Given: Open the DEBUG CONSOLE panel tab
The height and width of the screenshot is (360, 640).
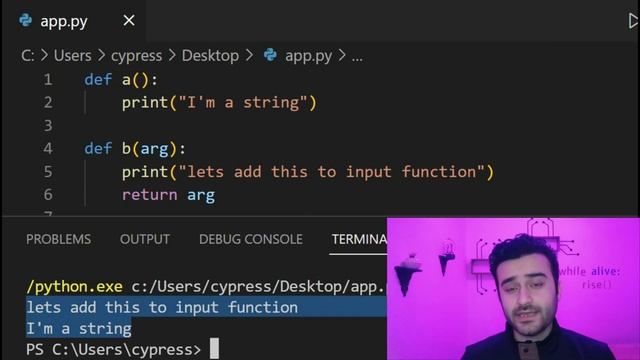Looking at the screenshot, I should [x=251, y=239].
